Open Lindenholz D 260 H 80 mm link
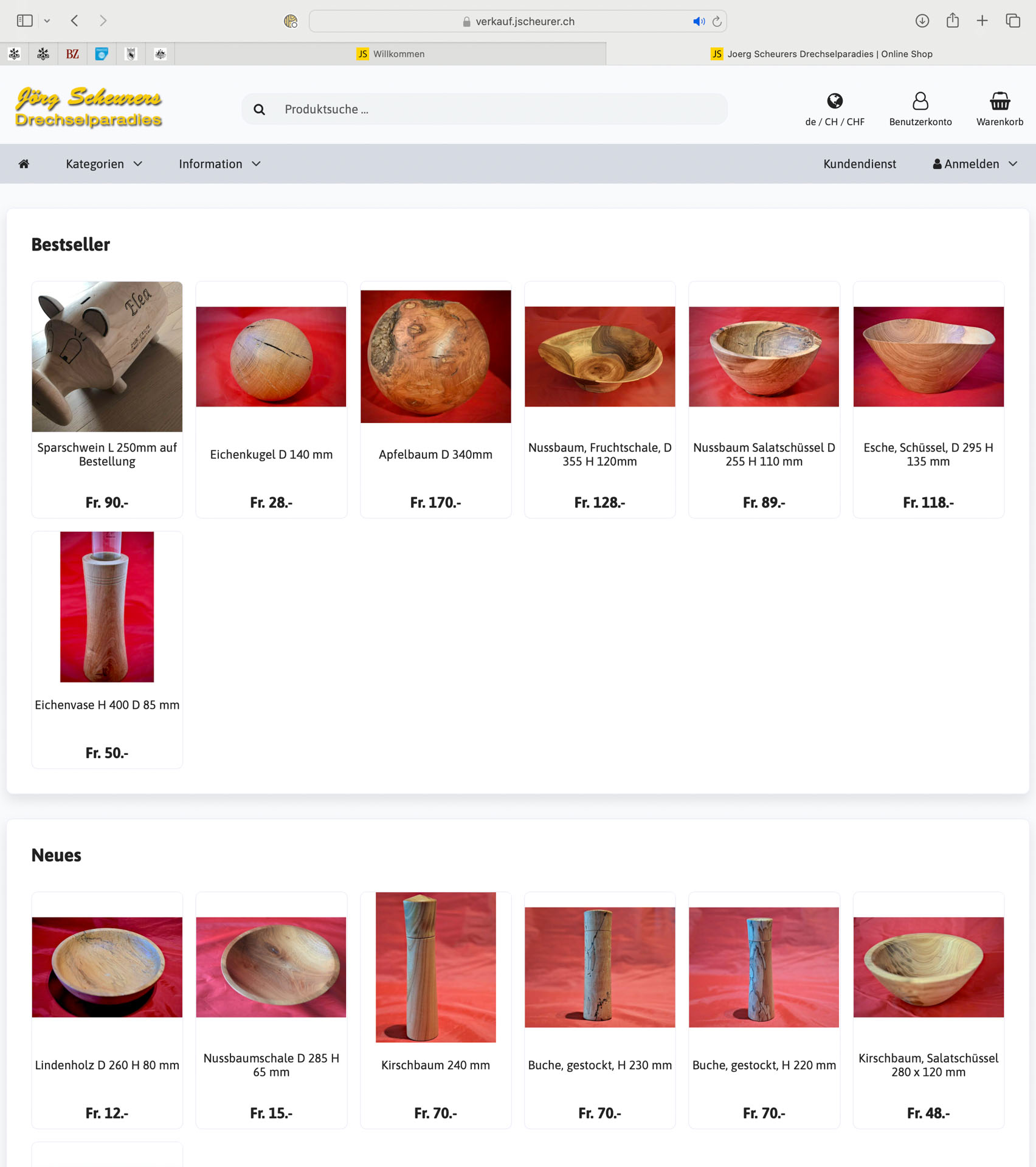Screen dimensions: 1036x1167 click(x=107, y=1065)
